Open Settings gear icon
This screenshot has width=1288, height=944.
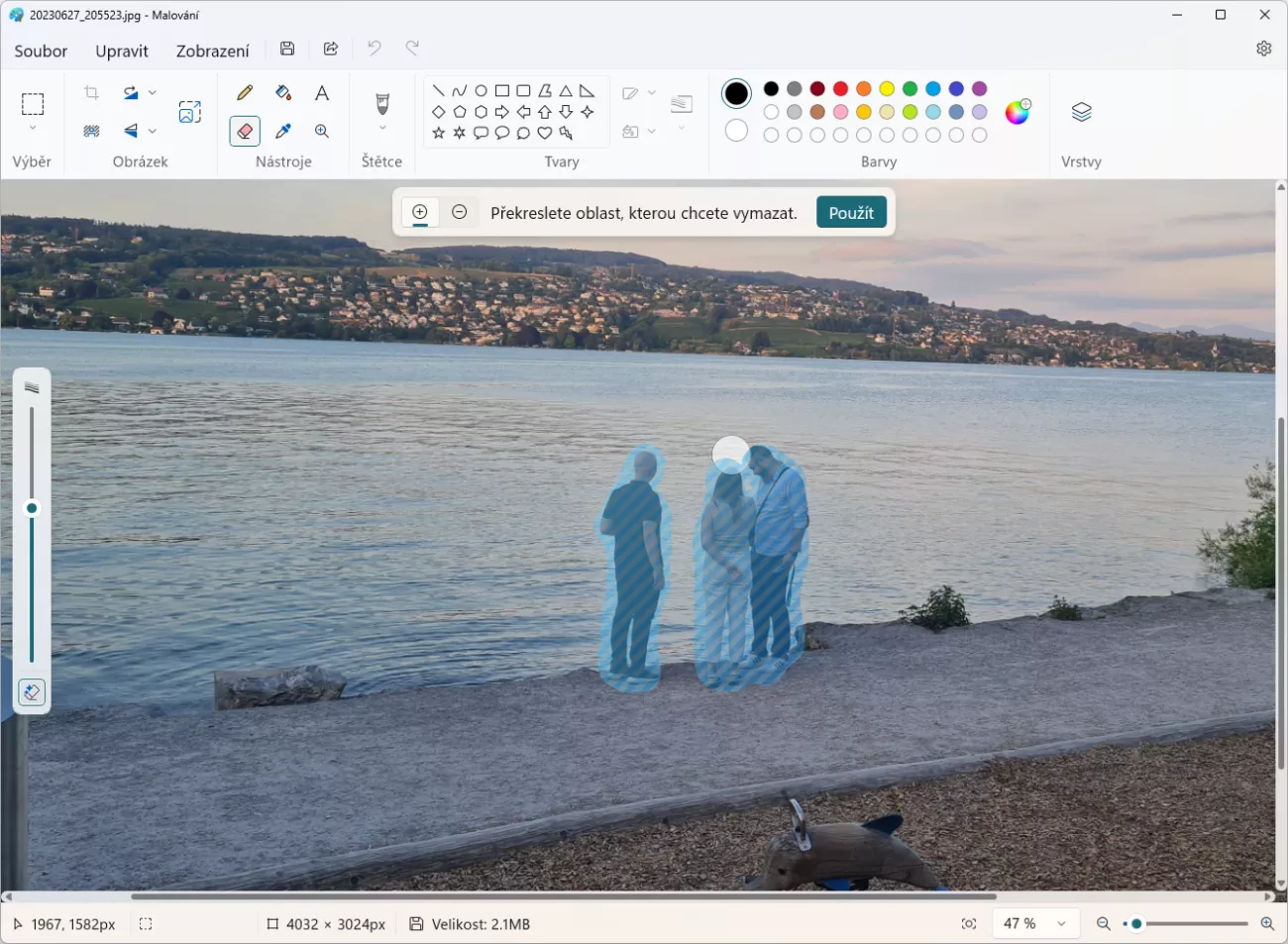pos(1263,49)
